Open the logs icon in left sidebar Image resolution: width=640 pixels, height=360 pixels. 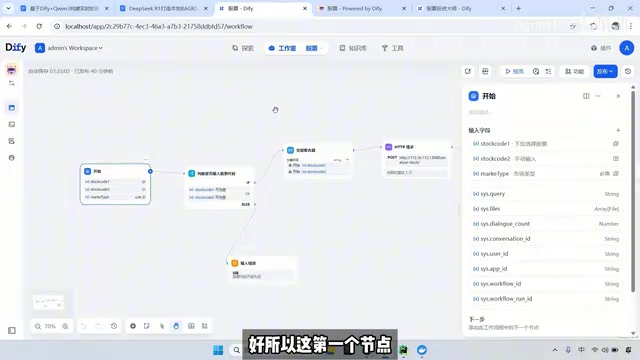click(11, 141)
